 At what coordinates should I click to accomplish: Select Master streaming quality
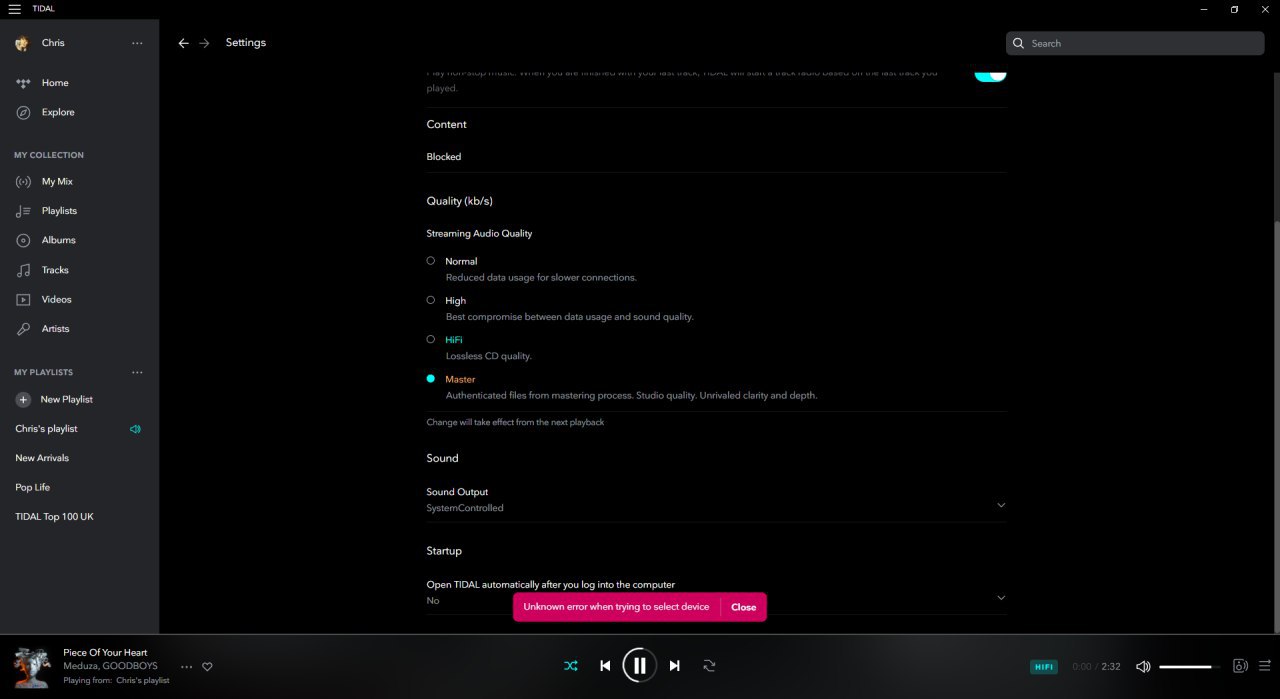pos(431,379)
